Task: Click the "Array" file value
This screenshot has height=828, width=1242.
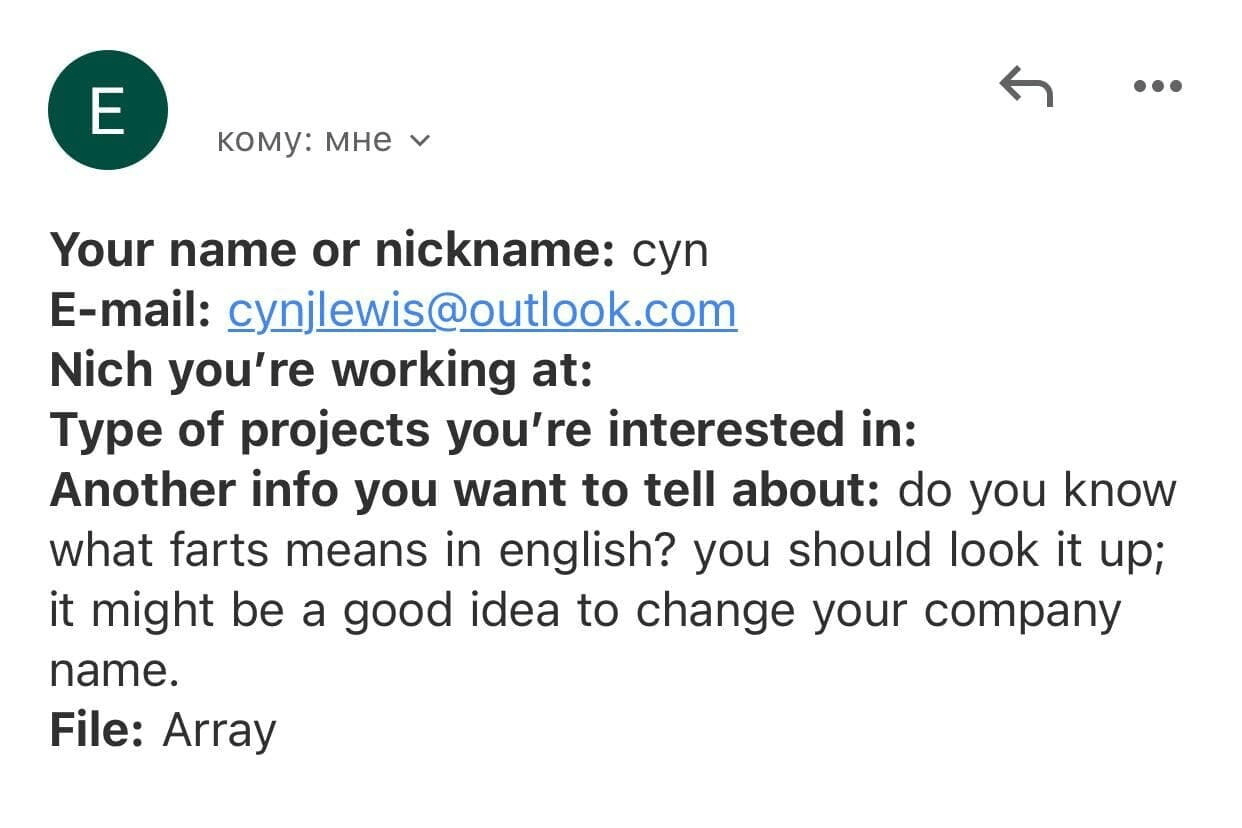Action: 219,730
